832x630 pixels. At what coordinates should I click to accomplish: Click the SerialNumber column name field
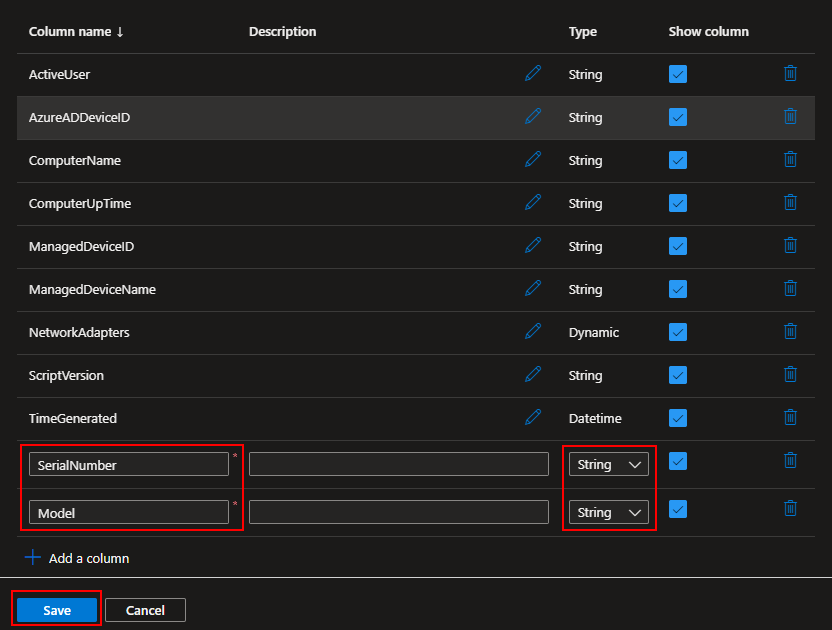pyautogui.click(x=128, y=464)
